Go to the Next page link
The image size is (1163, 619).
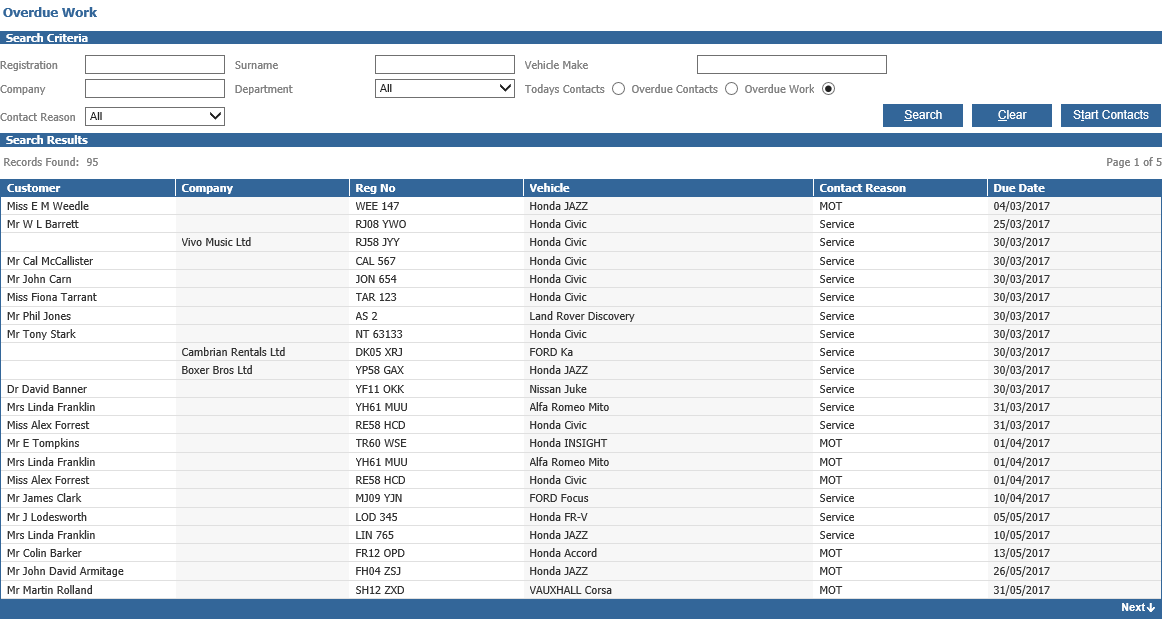pos(1138,607)
